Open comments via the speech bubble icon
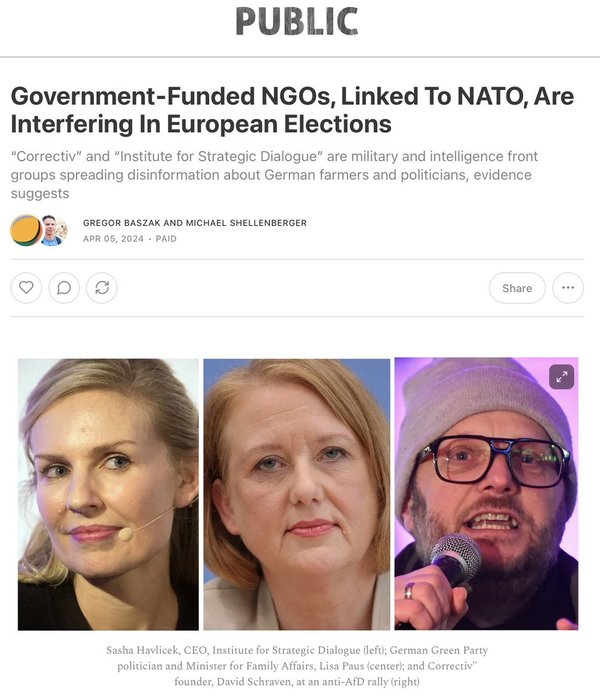 click(x=64, y=288)
